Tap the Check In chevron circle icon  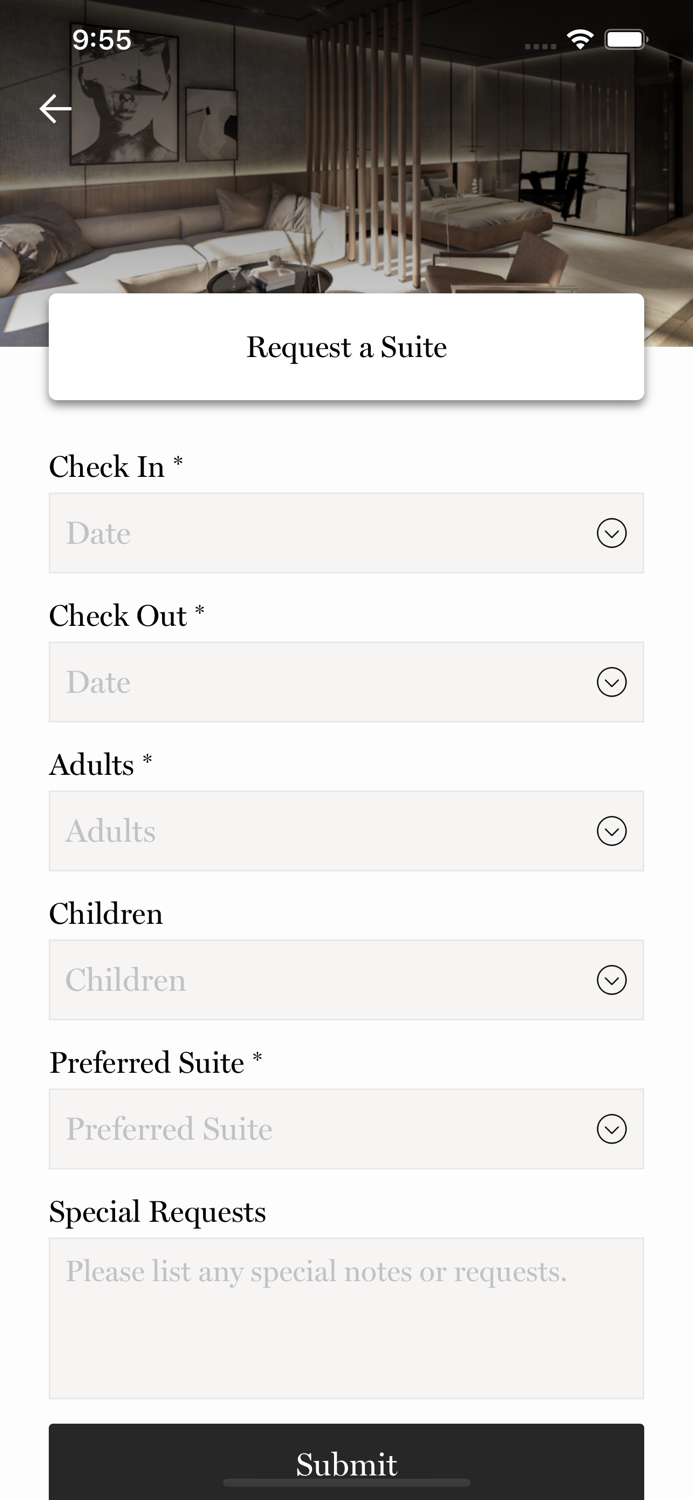611,533
